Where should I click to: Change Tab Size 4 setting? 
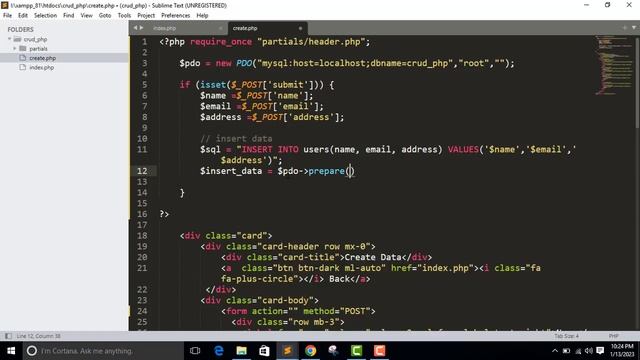click(x=567, y=336)
